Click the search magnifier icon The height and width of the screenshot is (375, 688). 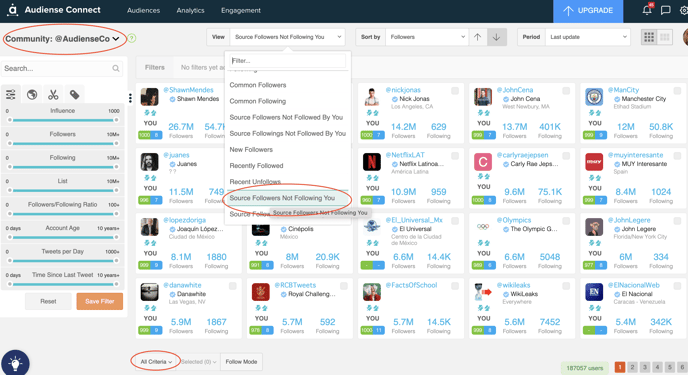coord(116,68)
